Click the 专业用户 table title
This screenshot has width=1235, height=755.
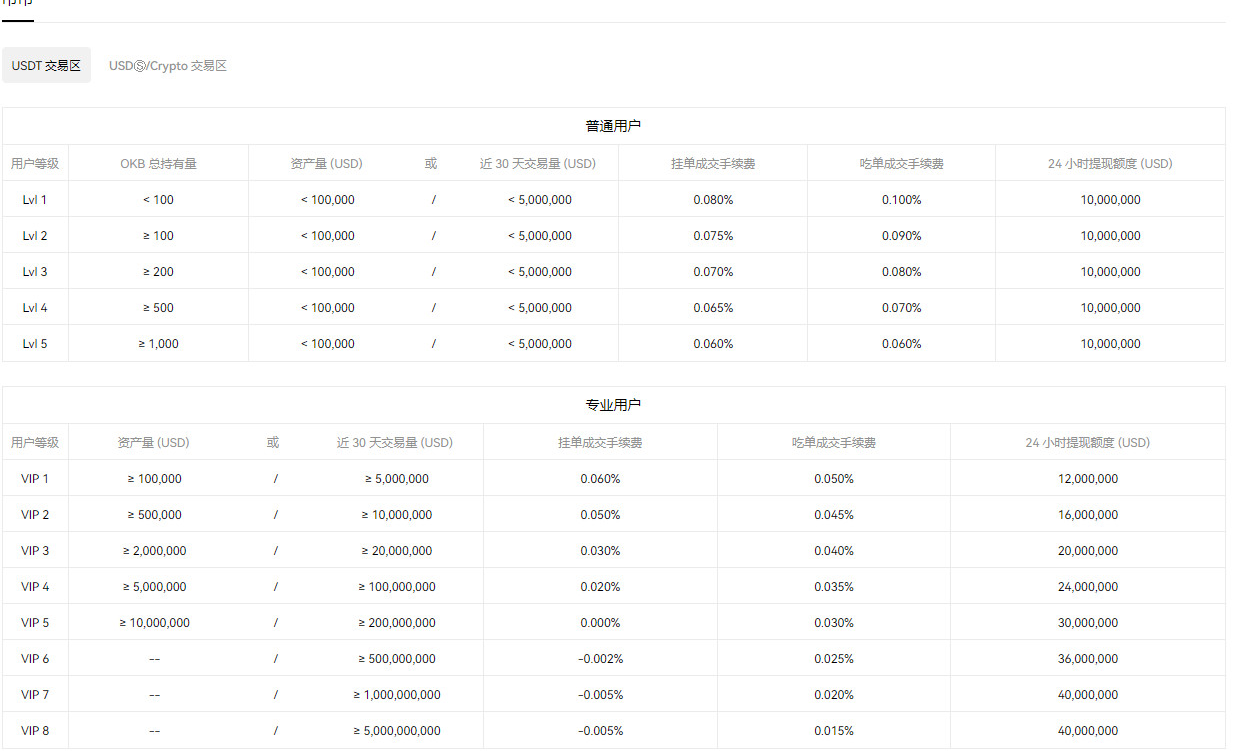point(613,404)
